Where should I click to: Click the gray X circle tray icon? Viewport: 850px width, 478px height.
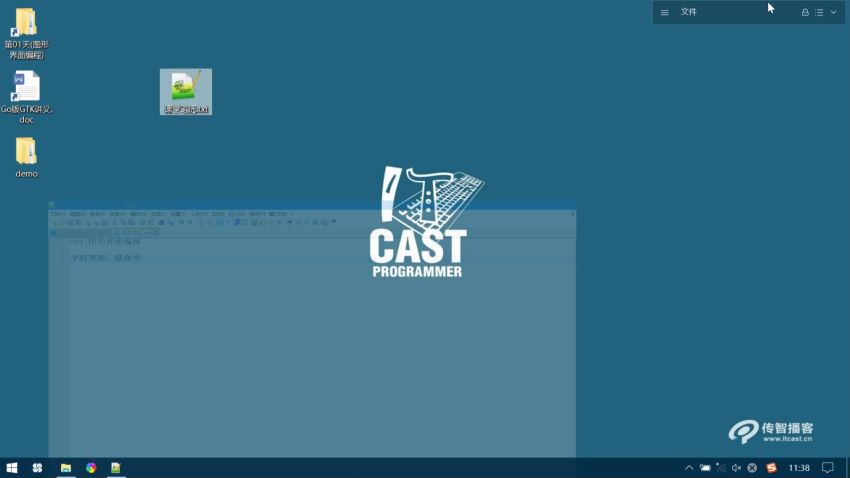(x=752, y=468)
